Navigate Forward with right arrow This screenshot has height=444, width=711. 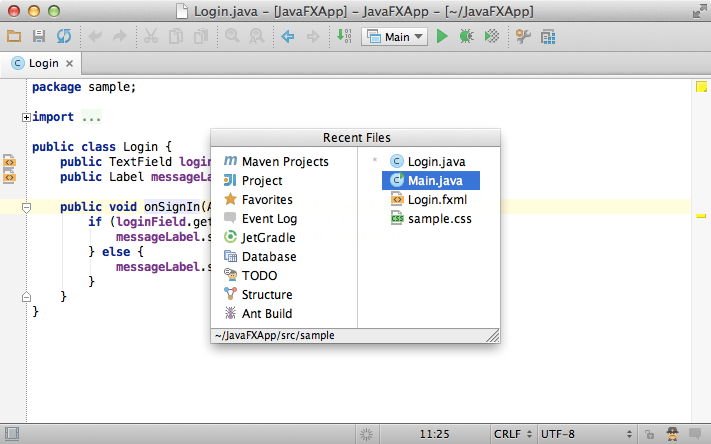click(313, 36)
